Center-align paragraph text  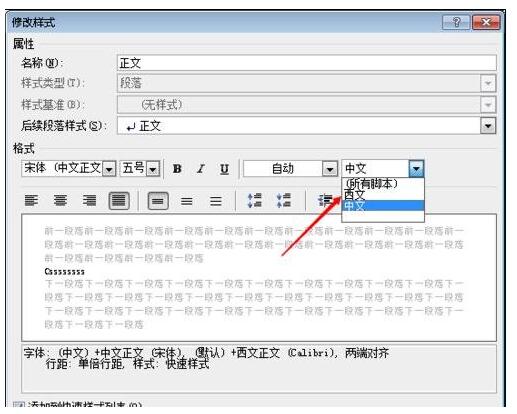[60, 201]
